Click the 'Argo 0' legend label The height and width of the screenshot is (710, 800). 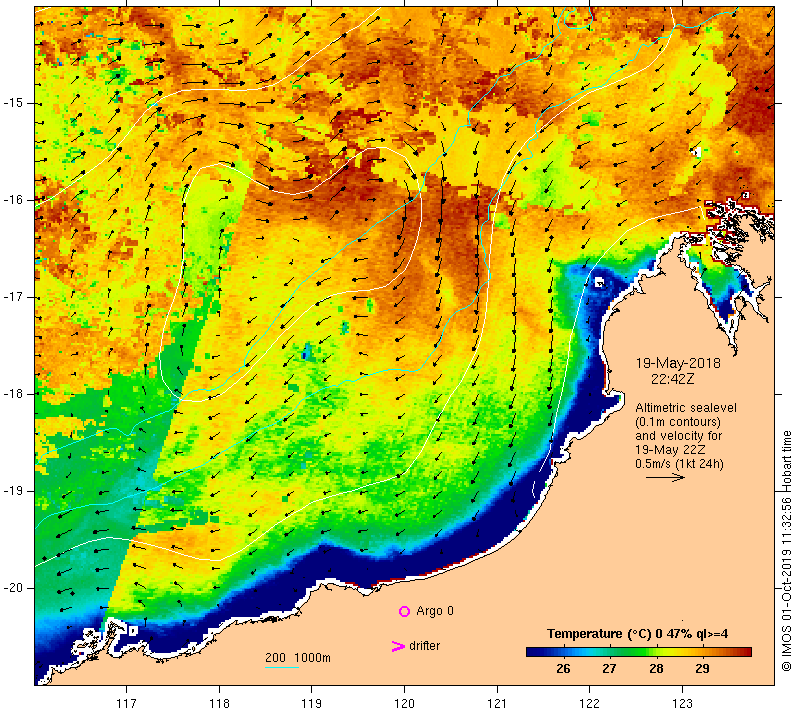pos(435,611)
